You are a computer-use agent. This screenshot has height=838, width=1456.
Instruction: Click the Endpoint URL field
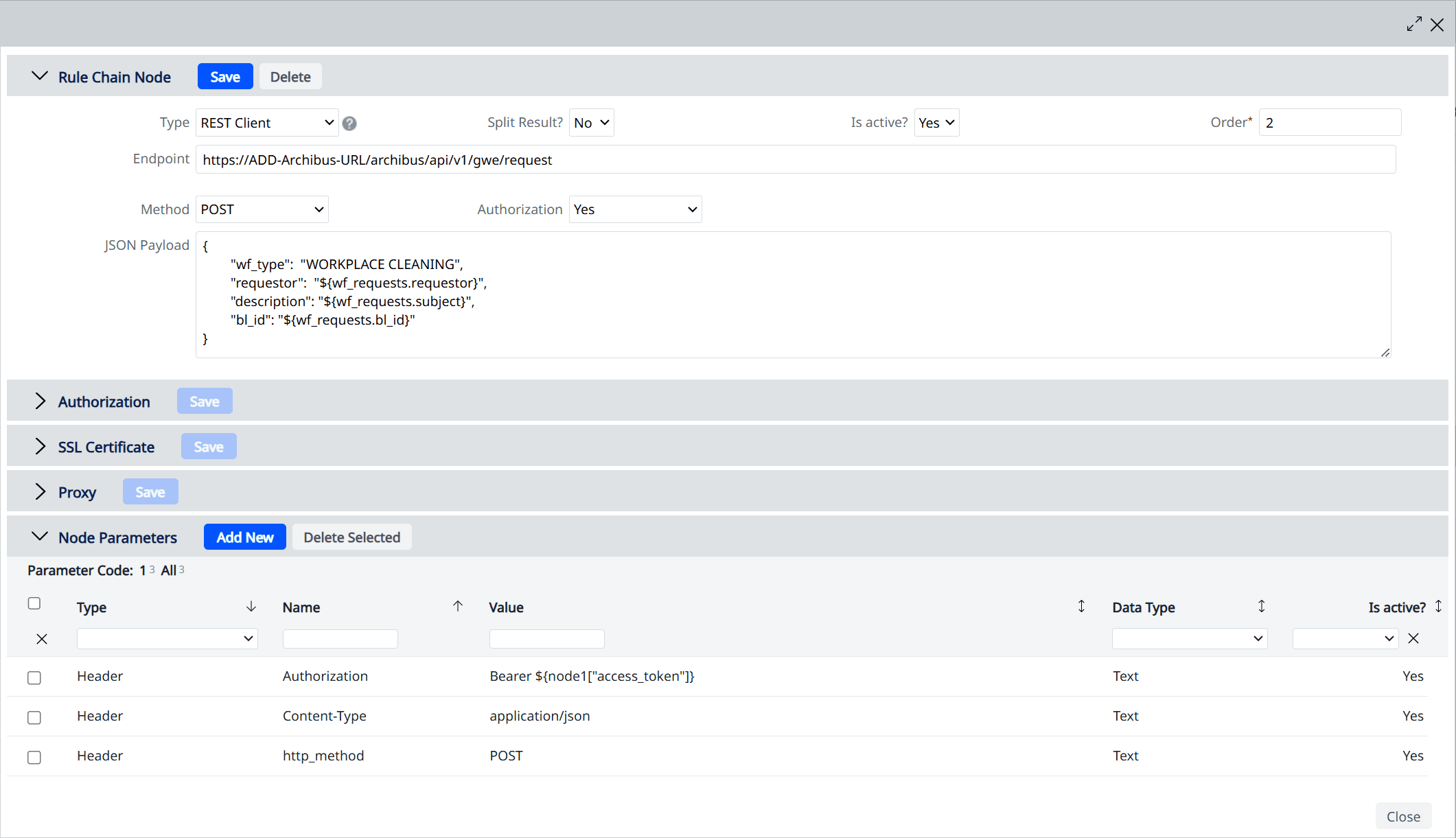(x=796, y=159)
